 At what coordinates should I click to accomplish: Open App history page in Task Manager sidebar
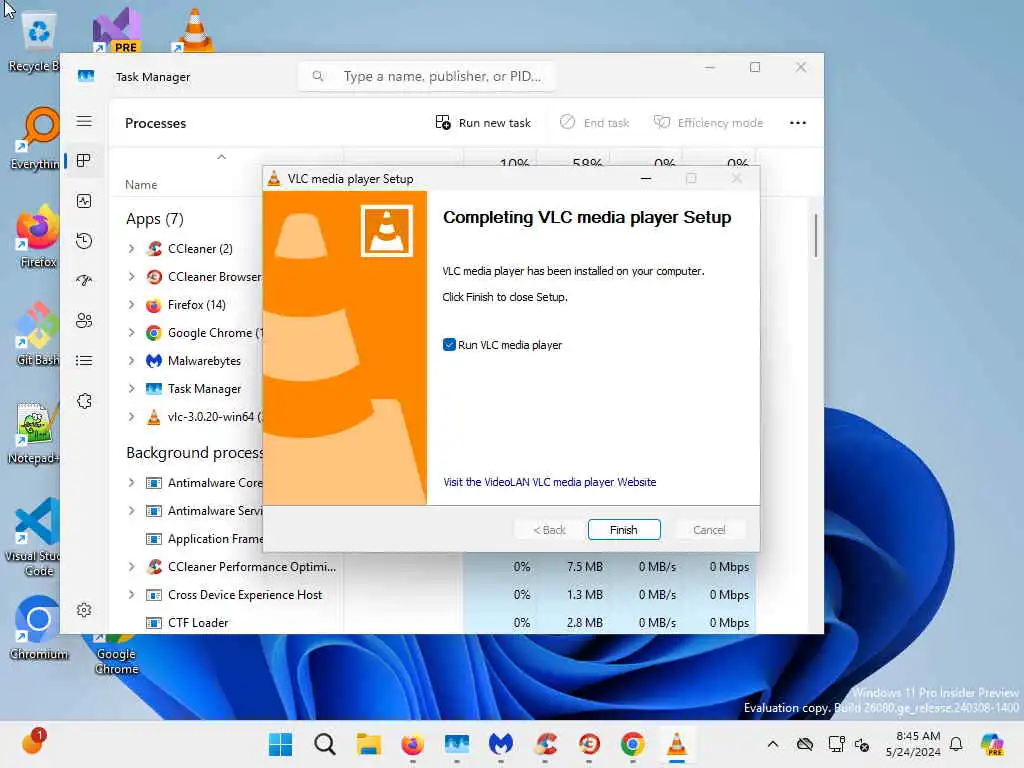pos(84,241)
